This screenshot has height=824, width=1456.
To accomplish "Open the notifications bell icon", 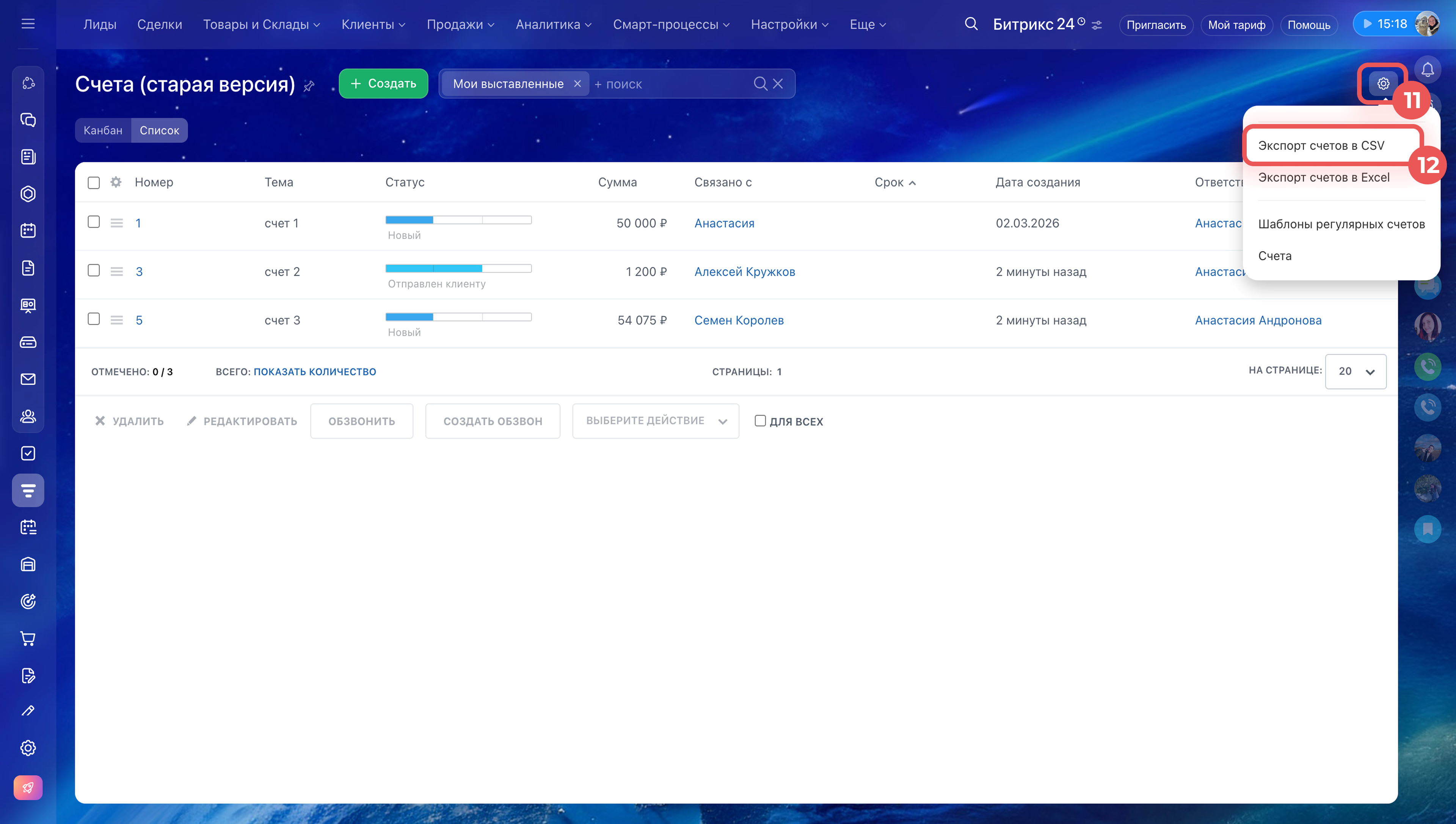I will coord(1427,69).
